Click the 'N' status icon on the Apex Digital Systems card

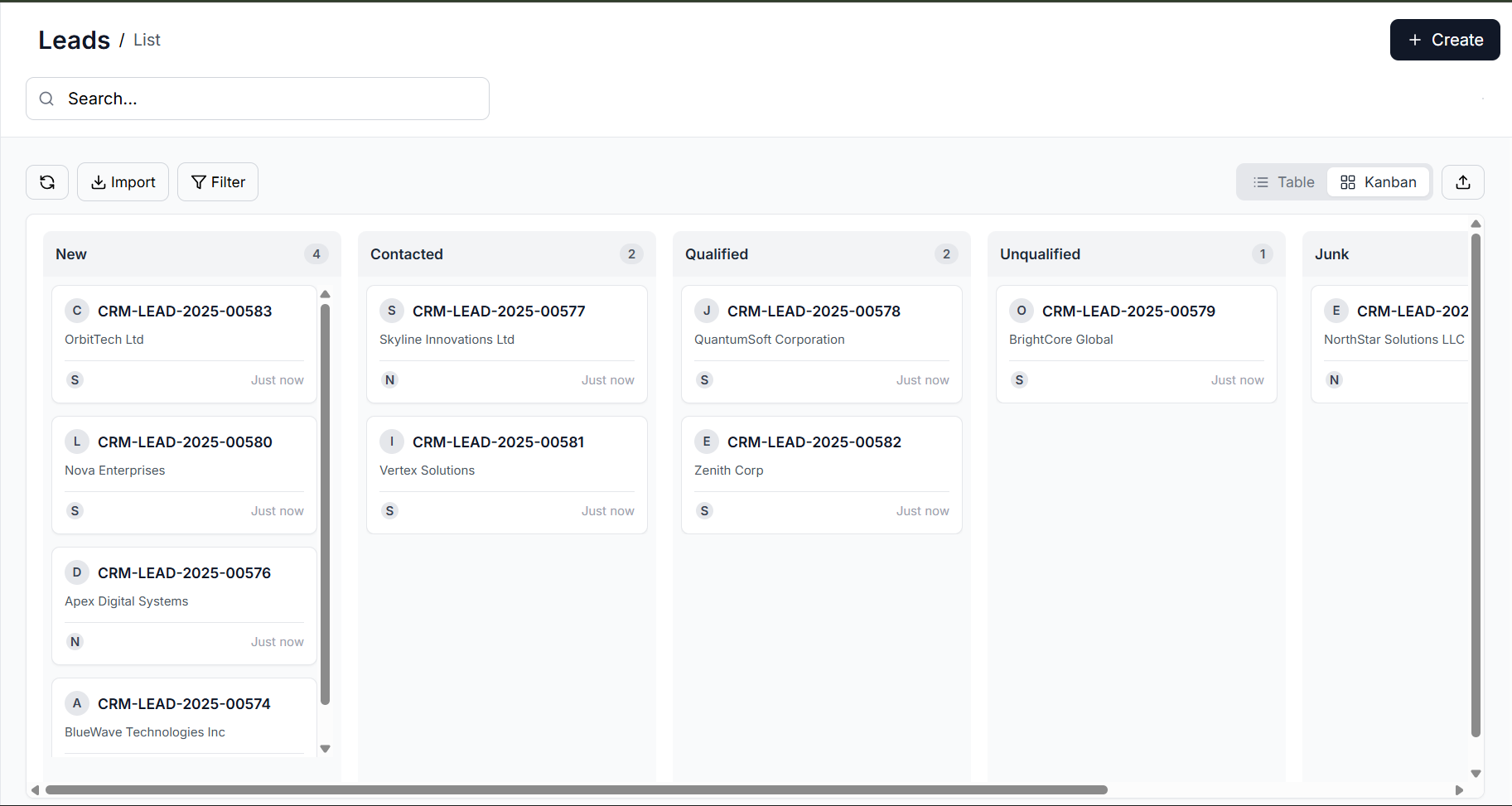click(75, 641)
